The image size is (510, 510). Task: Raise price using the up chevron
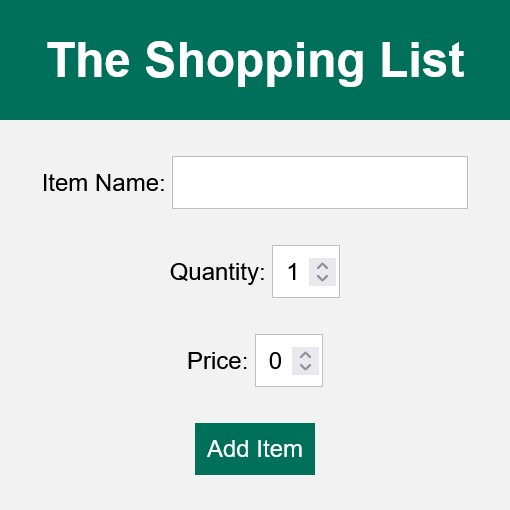(x=305, y=355)
